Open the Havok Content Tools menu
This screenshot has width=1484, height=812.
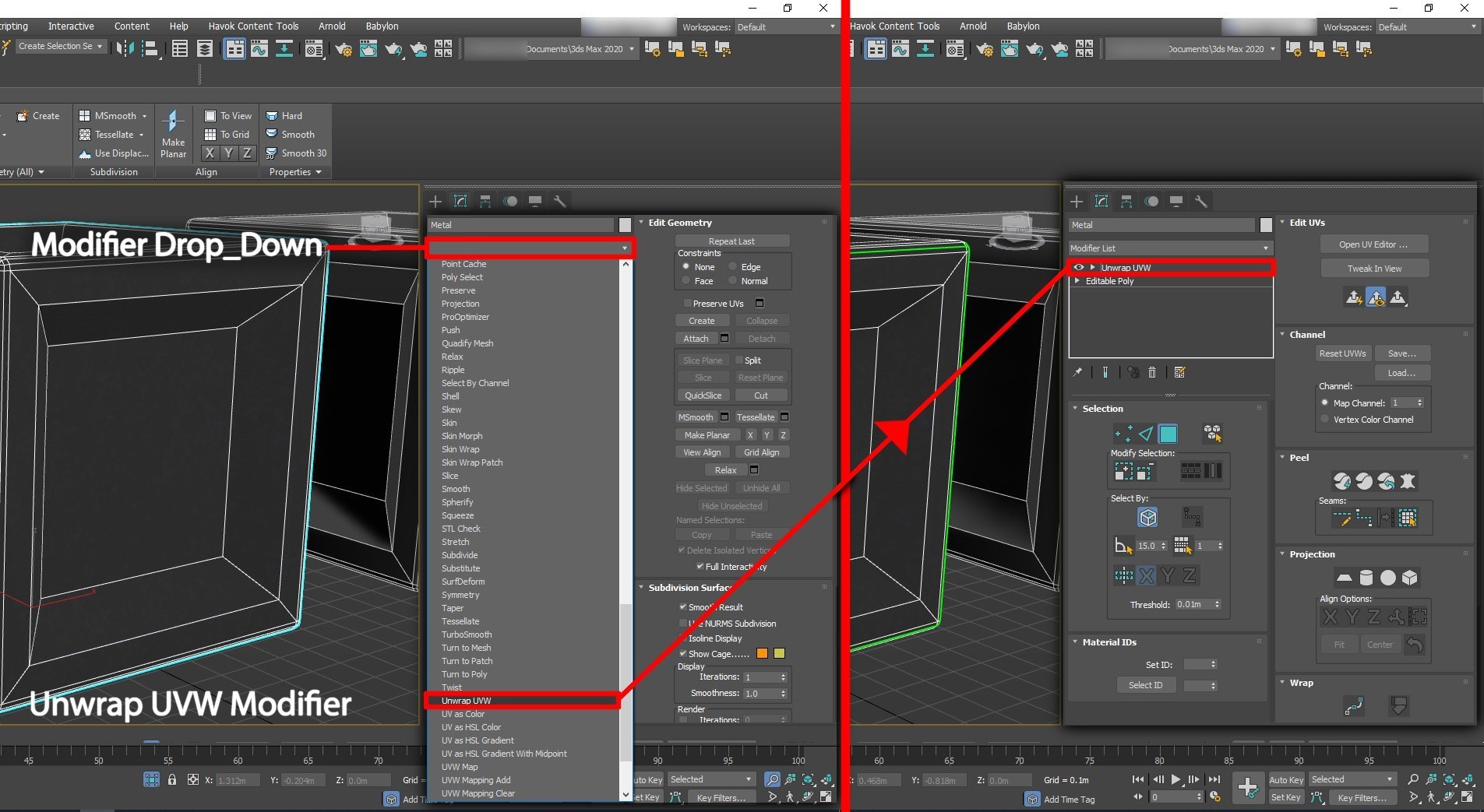pos(894,26)
